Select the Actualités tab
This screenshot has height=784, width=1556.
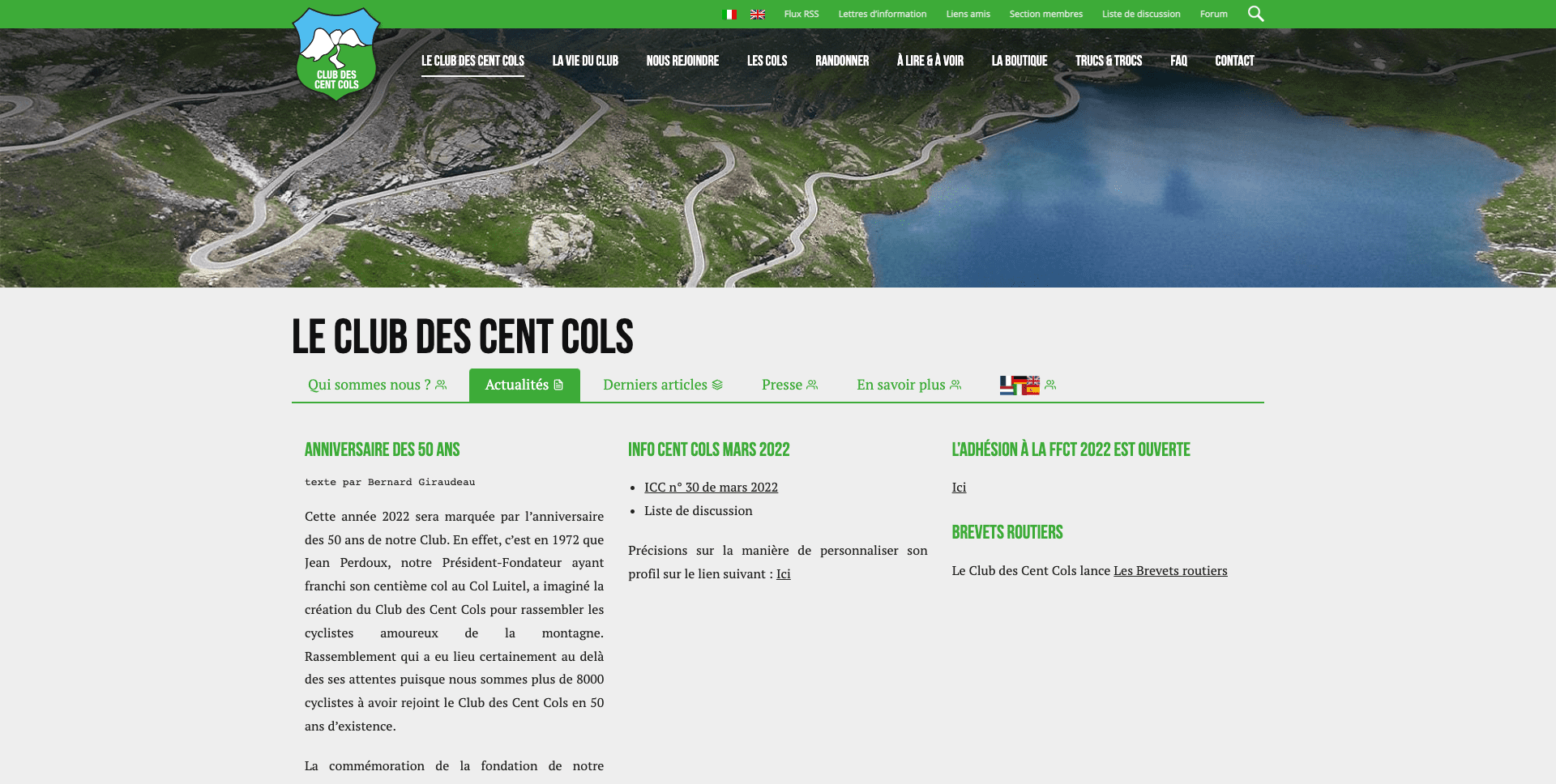tap(524, 386)
